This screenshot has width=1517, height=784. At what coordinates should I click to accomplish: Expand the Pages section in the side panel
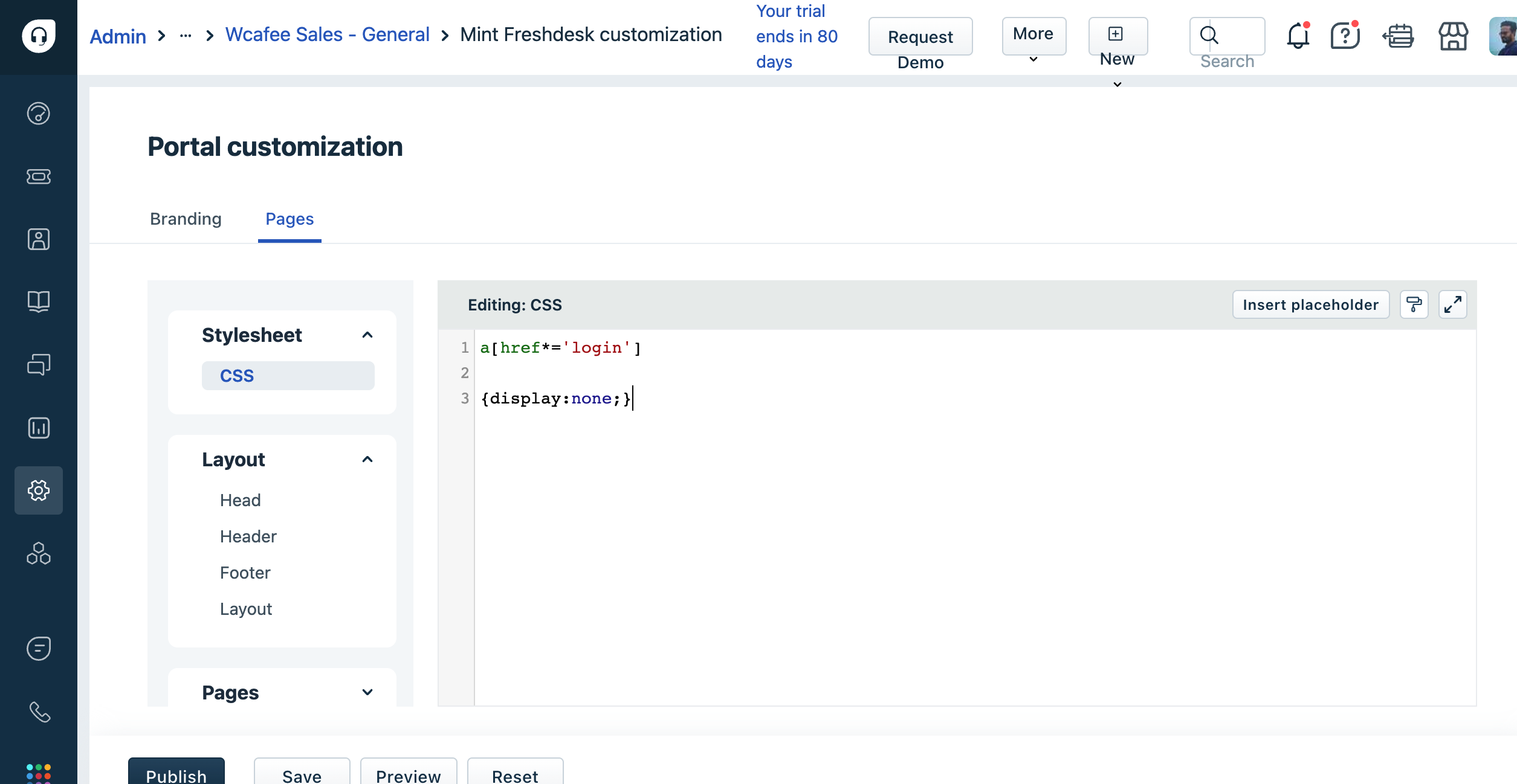click(x=367, y=692)
